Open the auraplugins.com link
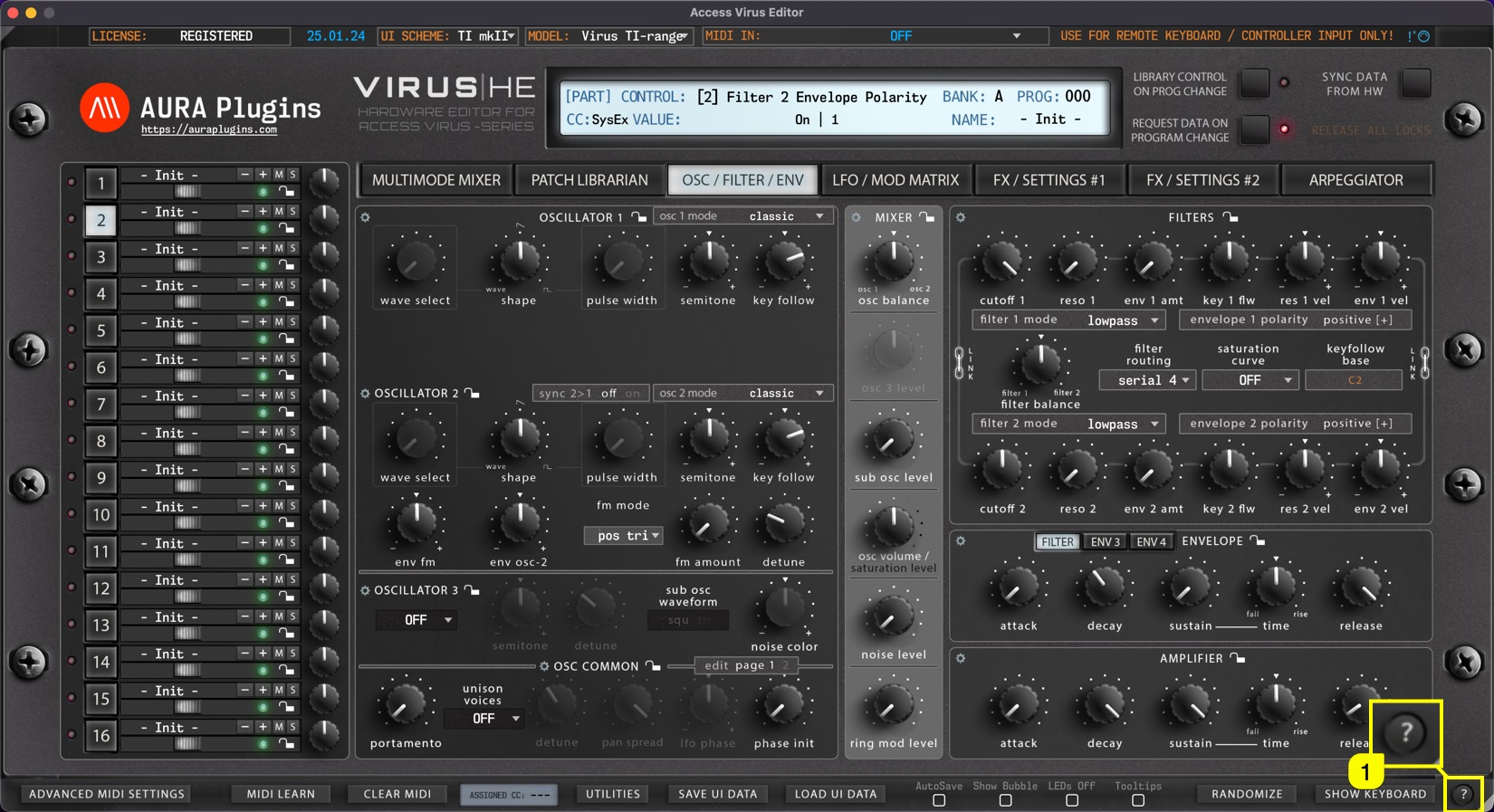 (209, 130)
